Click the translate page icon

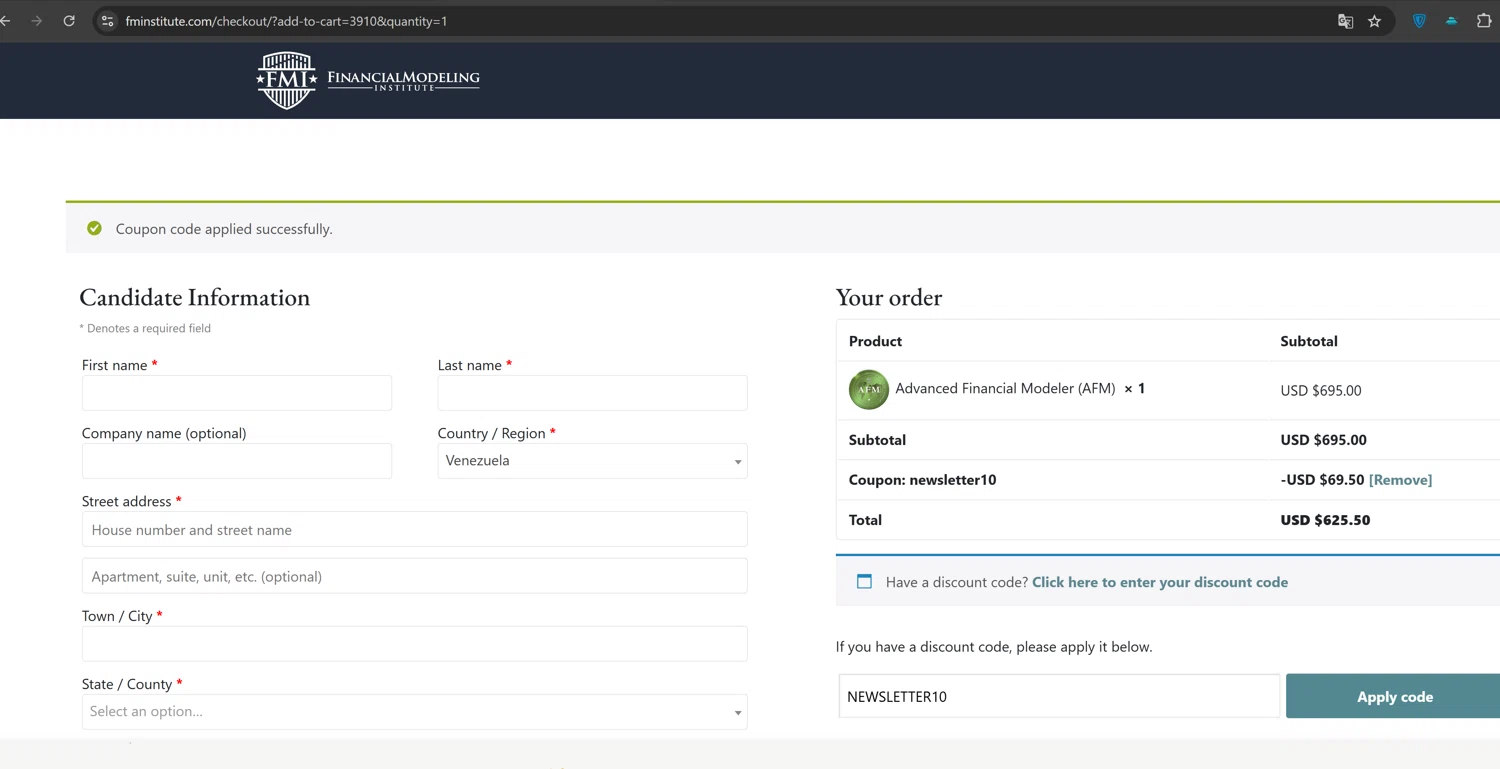click(1345, 21)
